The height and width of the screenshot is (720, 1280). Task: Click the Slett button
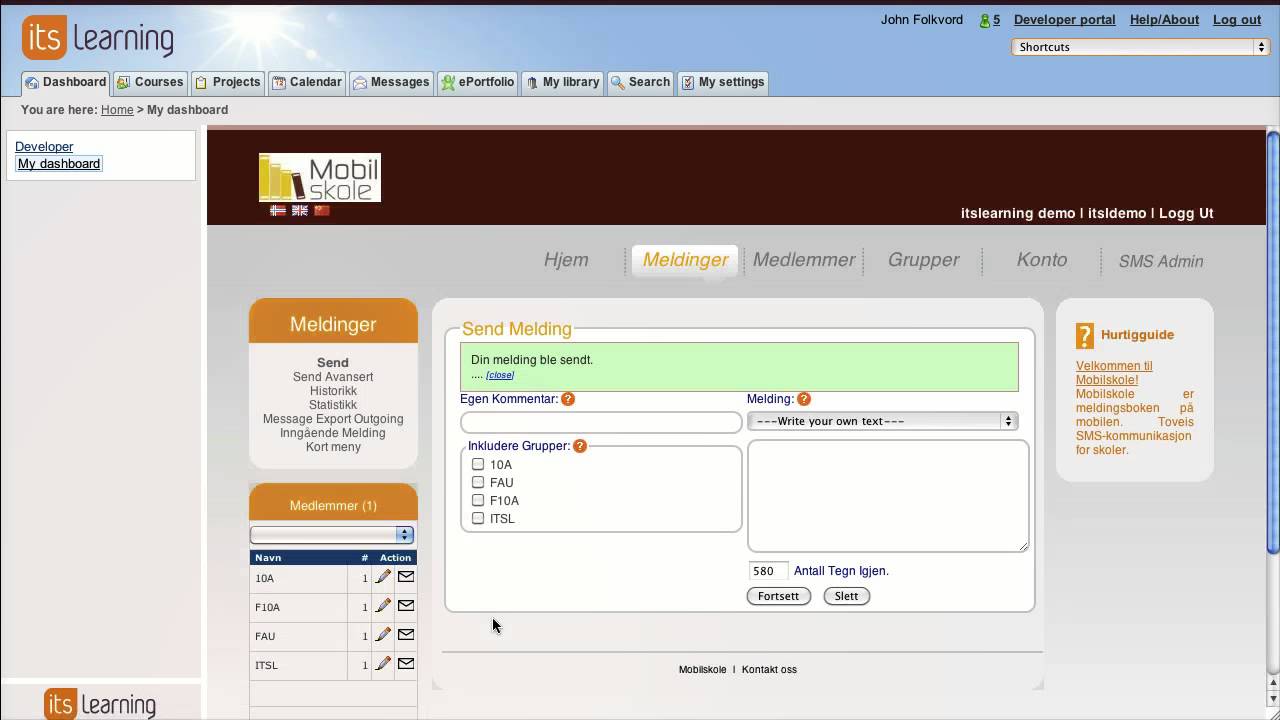[846, 596]
